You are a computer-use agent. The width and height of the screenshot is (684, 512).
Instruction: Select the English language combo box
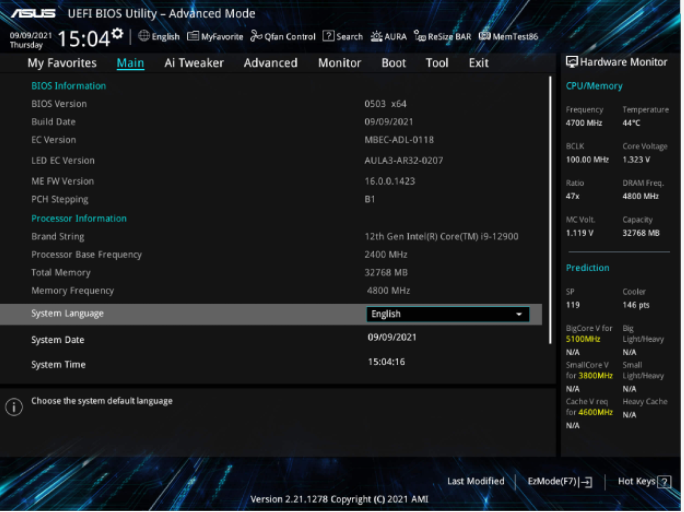[448, 314]
